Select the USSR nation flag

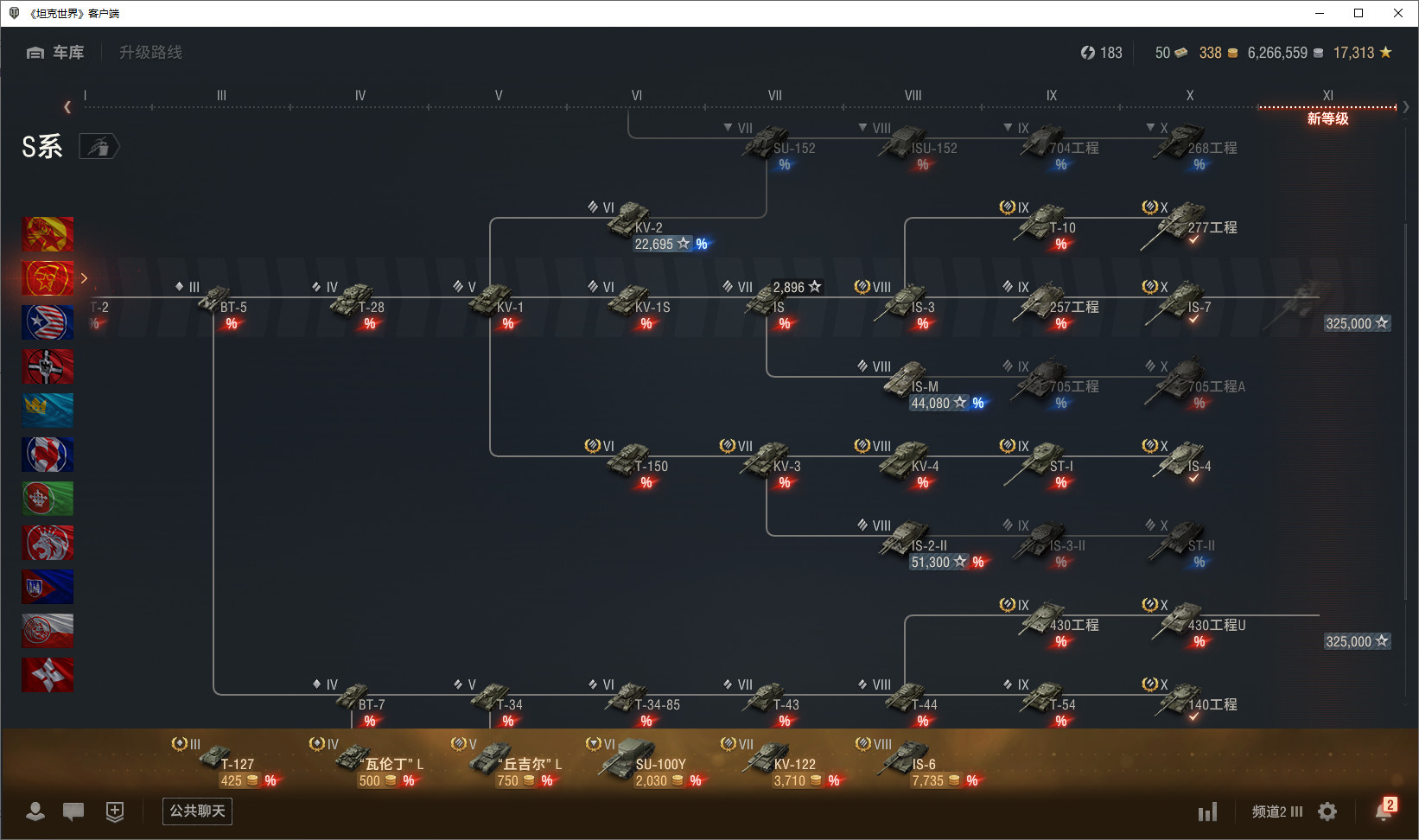point(48,278)
